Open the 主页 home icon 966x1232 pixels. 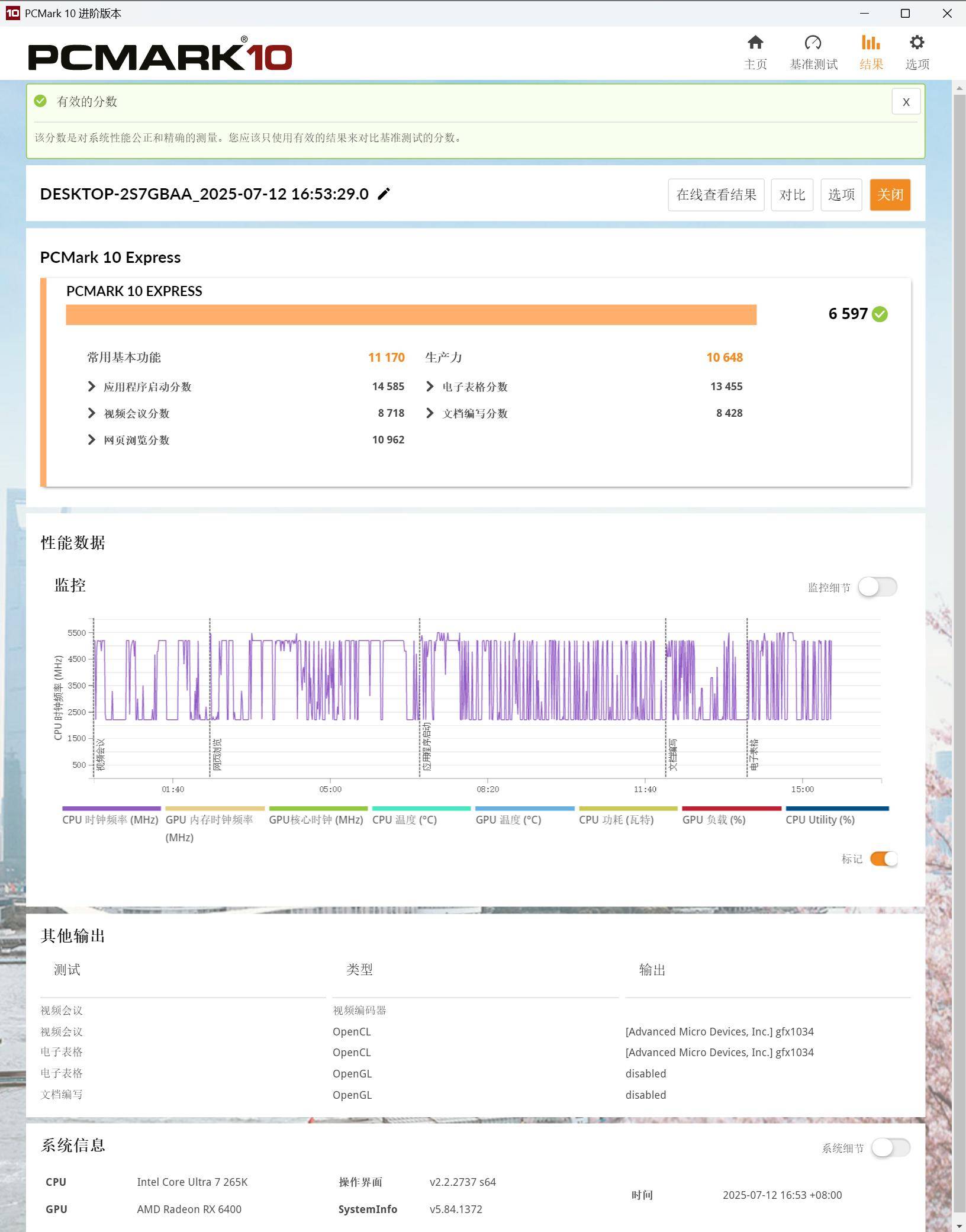coord(755,43)
